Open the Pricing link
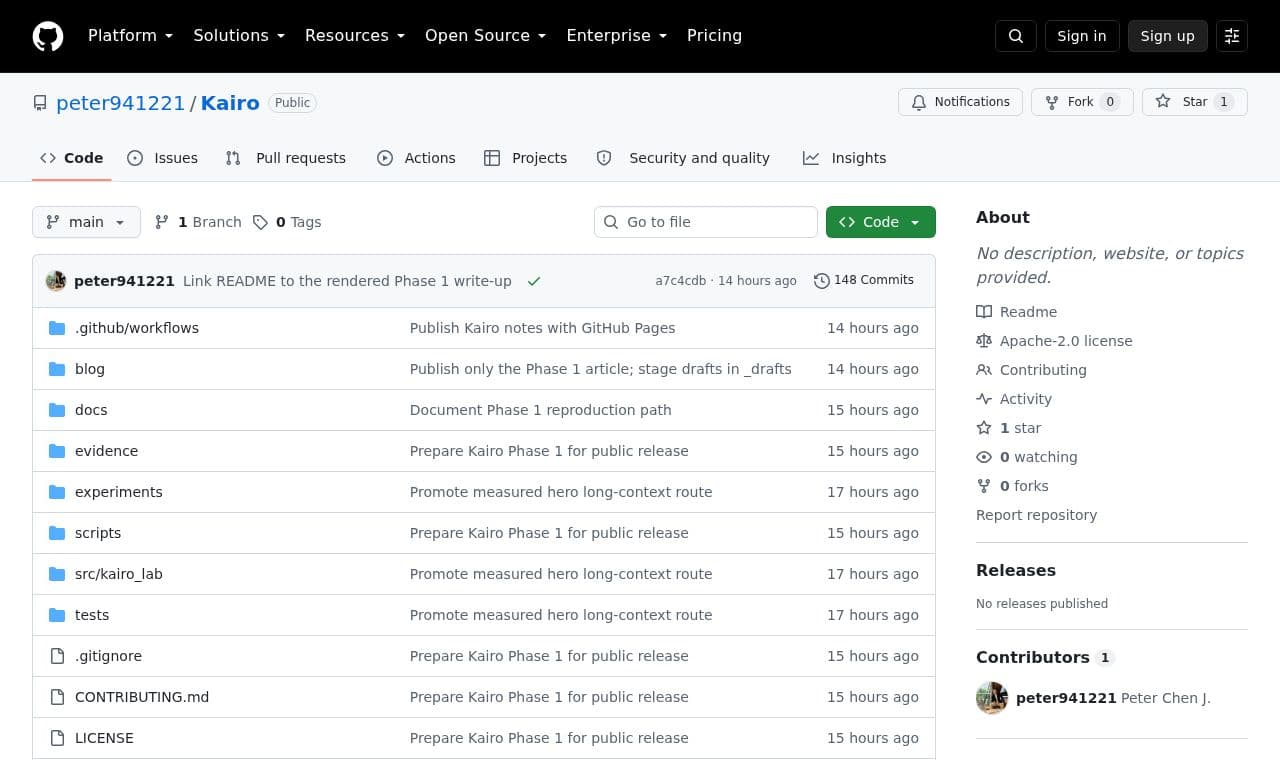The image size is (1280, 760). [714, 36]
